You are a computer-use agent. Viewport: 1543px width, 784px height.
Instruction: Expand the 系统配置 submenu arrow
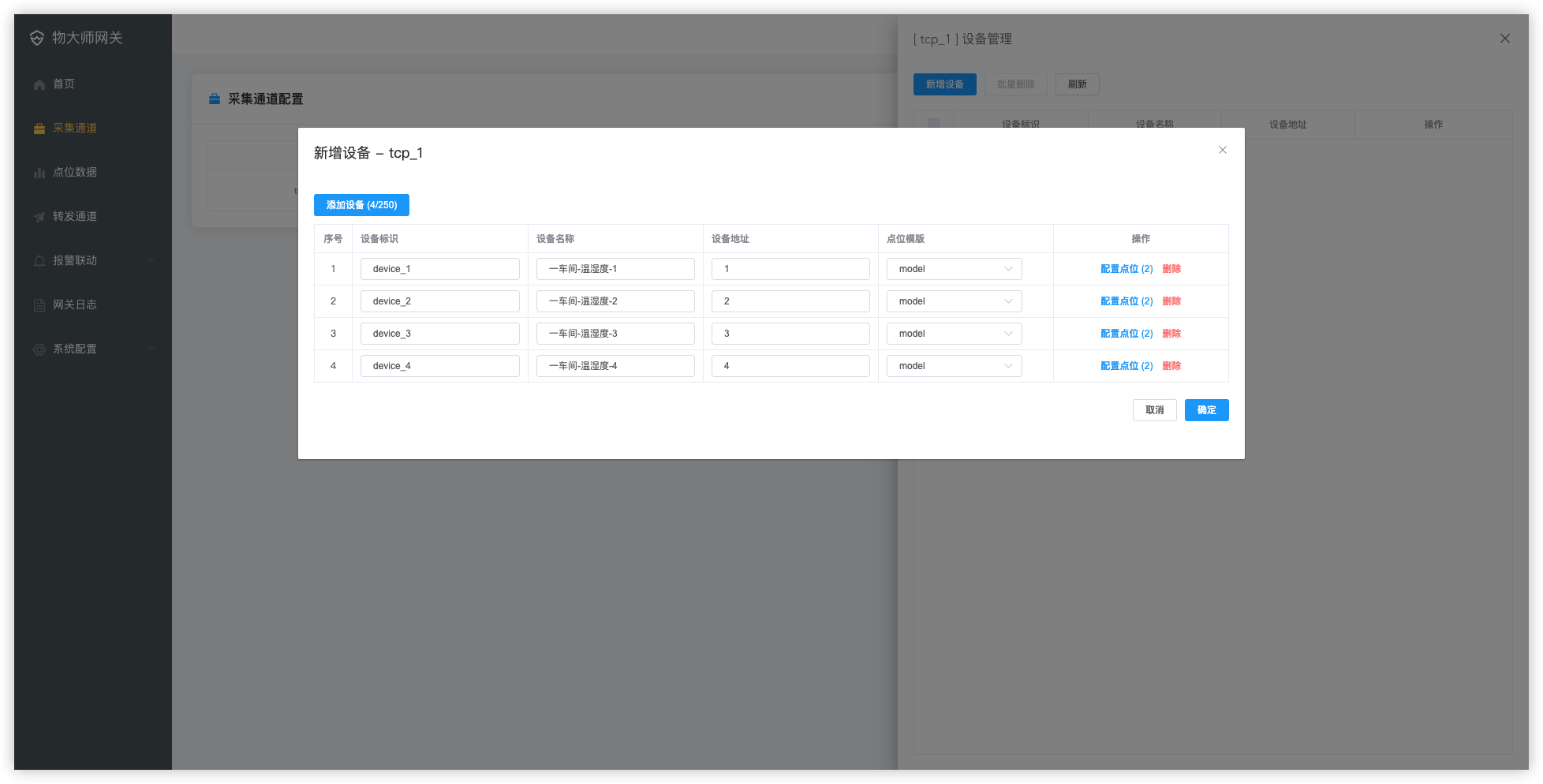(151, 349)
